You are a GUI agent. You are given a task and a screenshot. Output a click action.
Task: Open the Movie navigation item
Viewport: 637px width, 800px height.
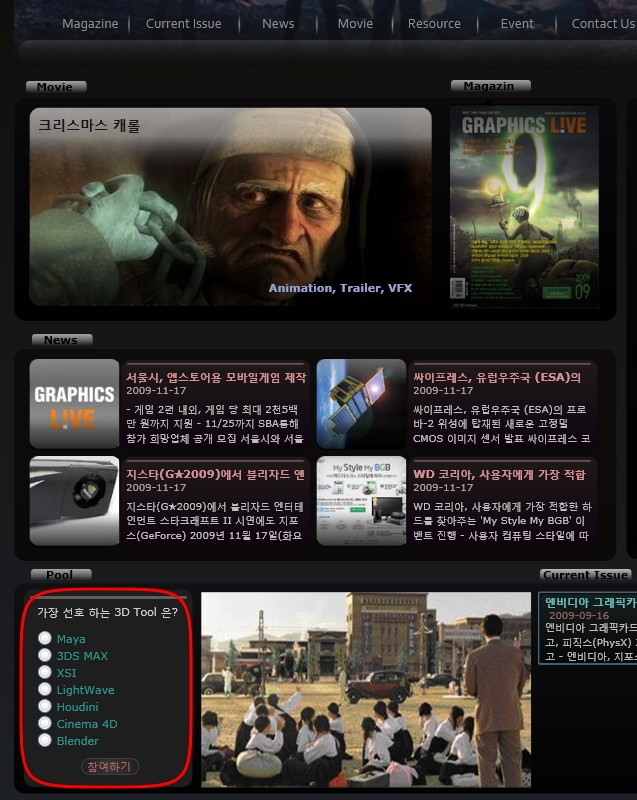[x=355, y=24]
